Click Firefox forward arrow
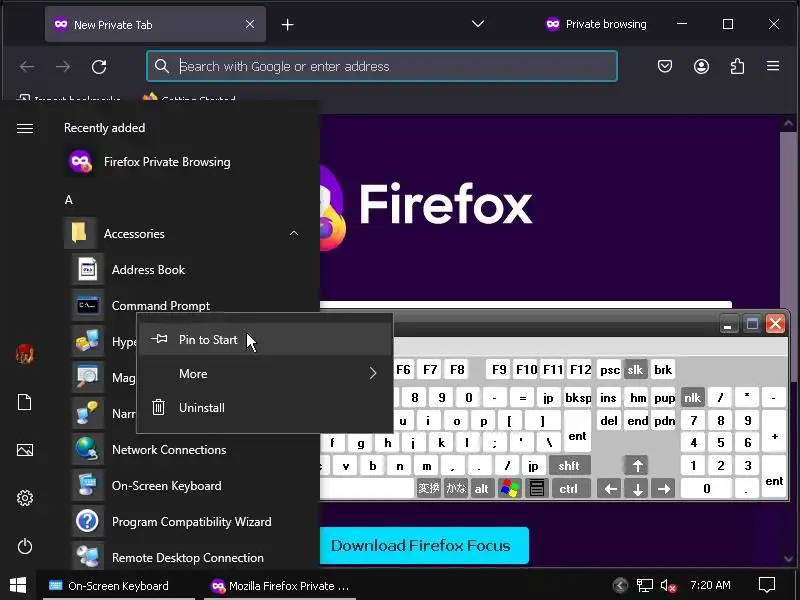 tap(63, 66)
